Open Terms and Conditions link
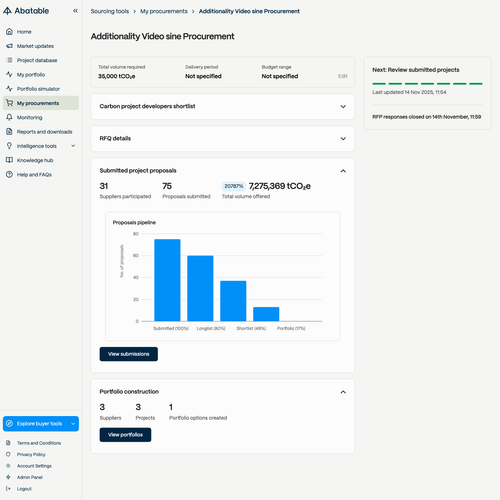 point(39,443)
